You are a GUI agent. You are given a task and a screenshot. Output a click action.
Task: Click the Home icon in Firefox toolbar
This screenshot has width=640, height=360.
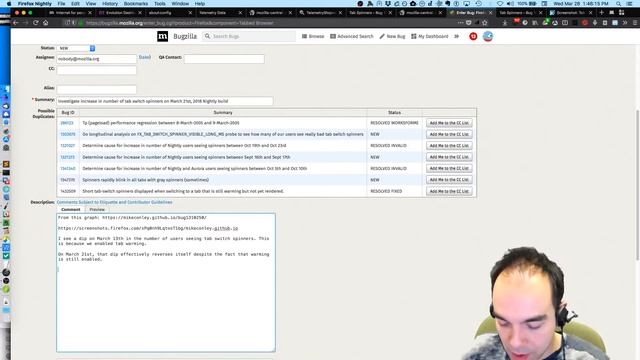coord(46,23)
